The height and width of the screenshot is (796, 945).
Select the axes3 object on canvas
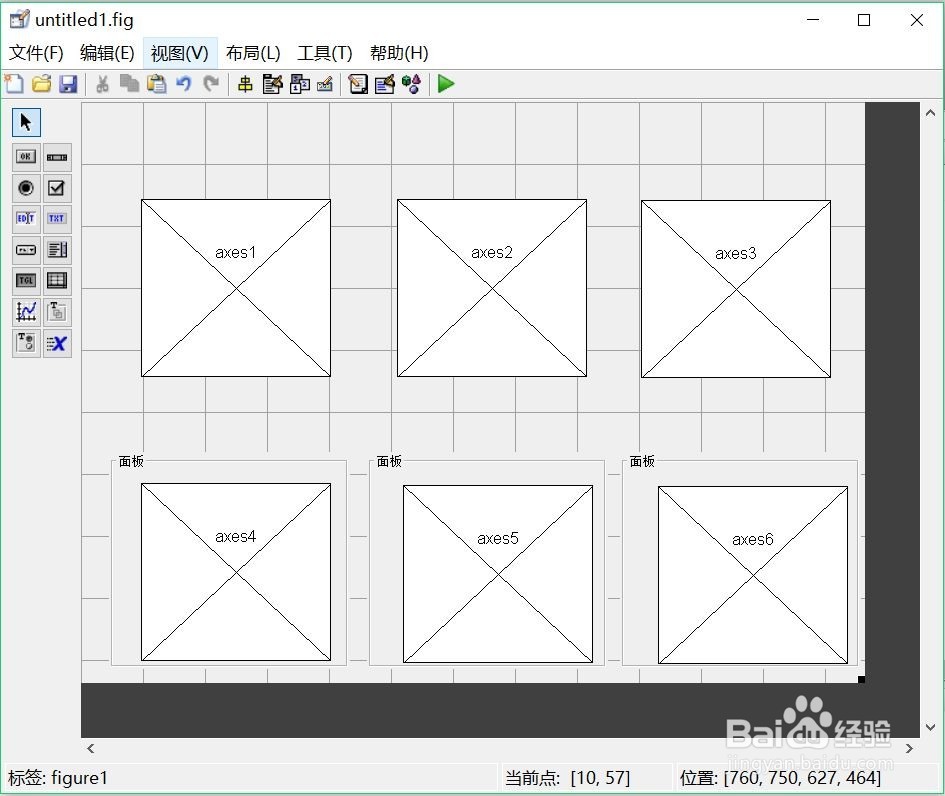point(736,289)
